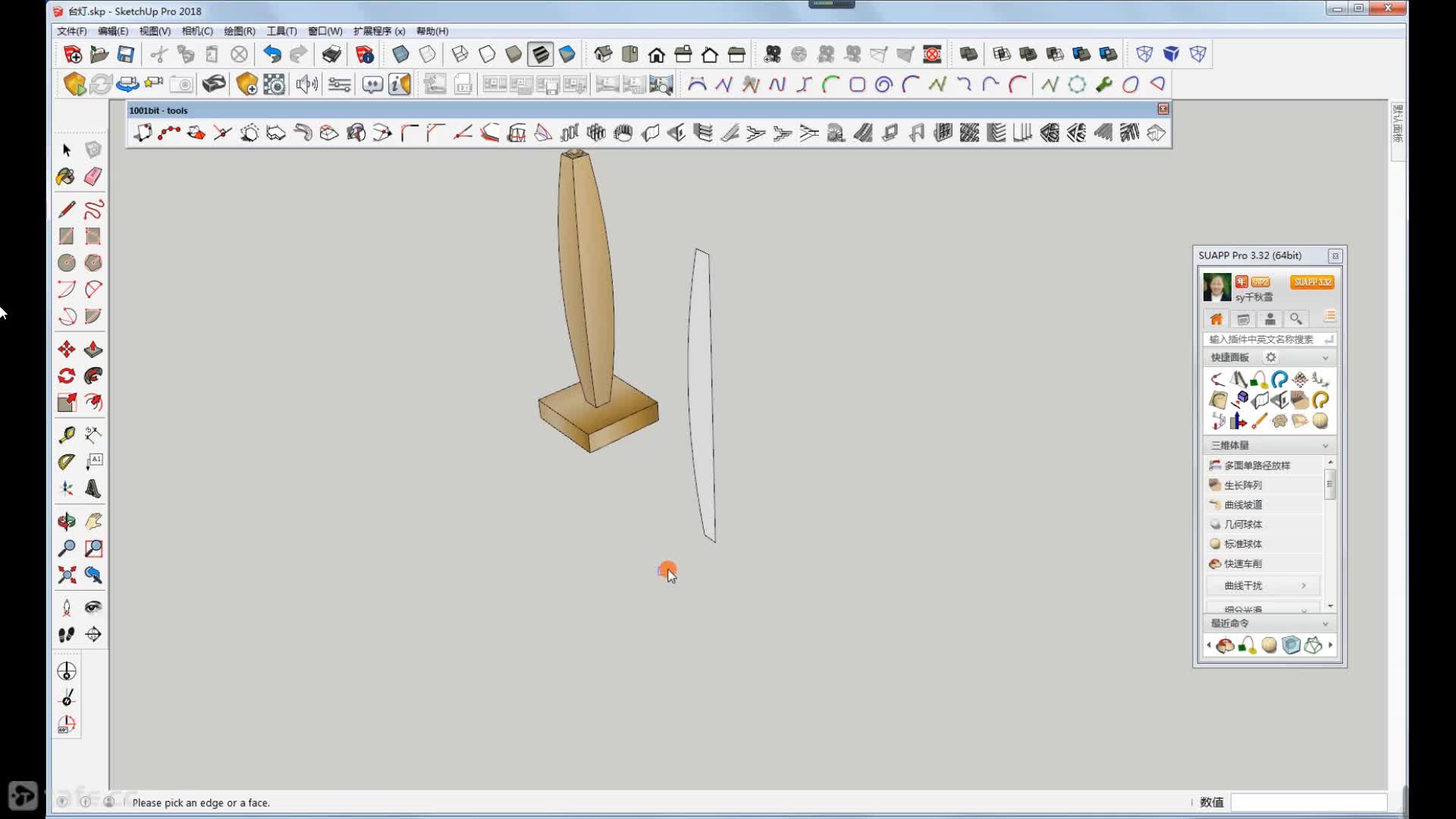Click the SUAPP 3.32 orange badge

(x=1312, y=282)
